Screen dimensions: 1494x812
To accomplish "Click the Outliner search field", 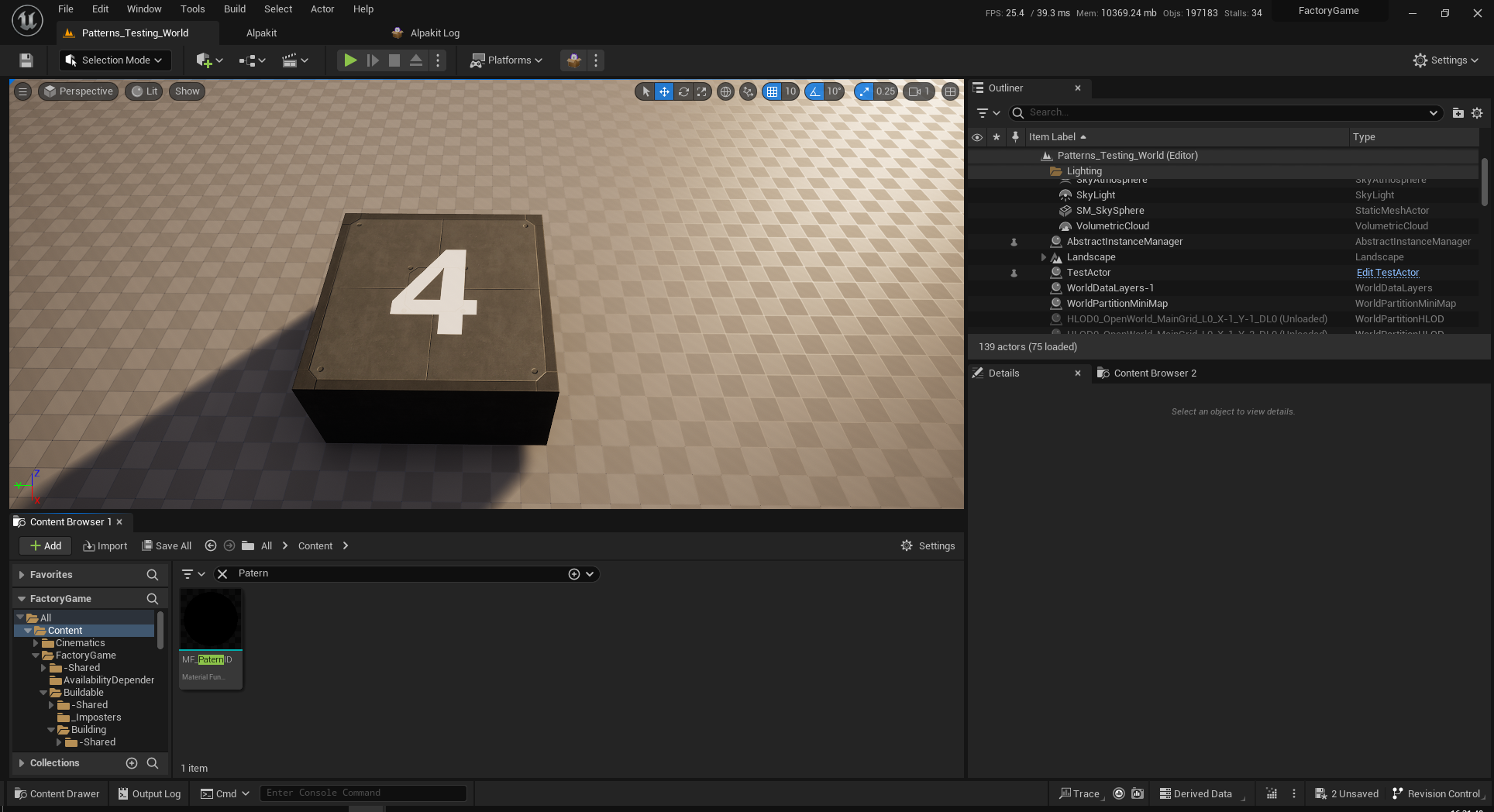I will (x=1224, y=113).
